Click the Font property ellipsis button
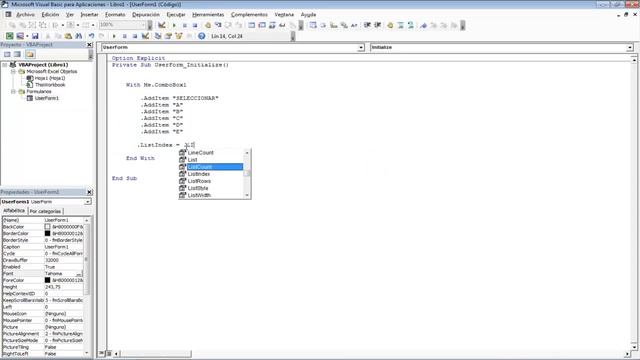640x360 pixels. tap(79, 273)
